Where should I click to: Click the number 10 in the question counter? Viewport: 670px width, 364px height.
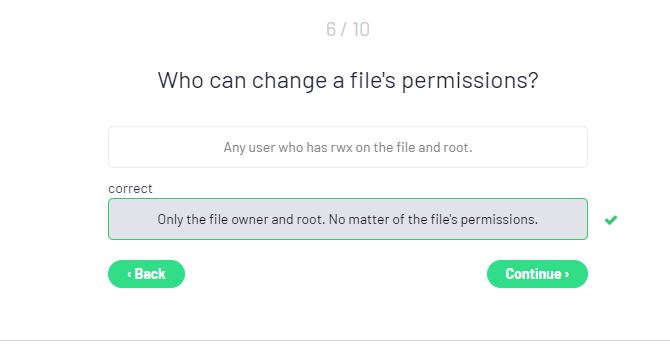[x=361, y=29]
